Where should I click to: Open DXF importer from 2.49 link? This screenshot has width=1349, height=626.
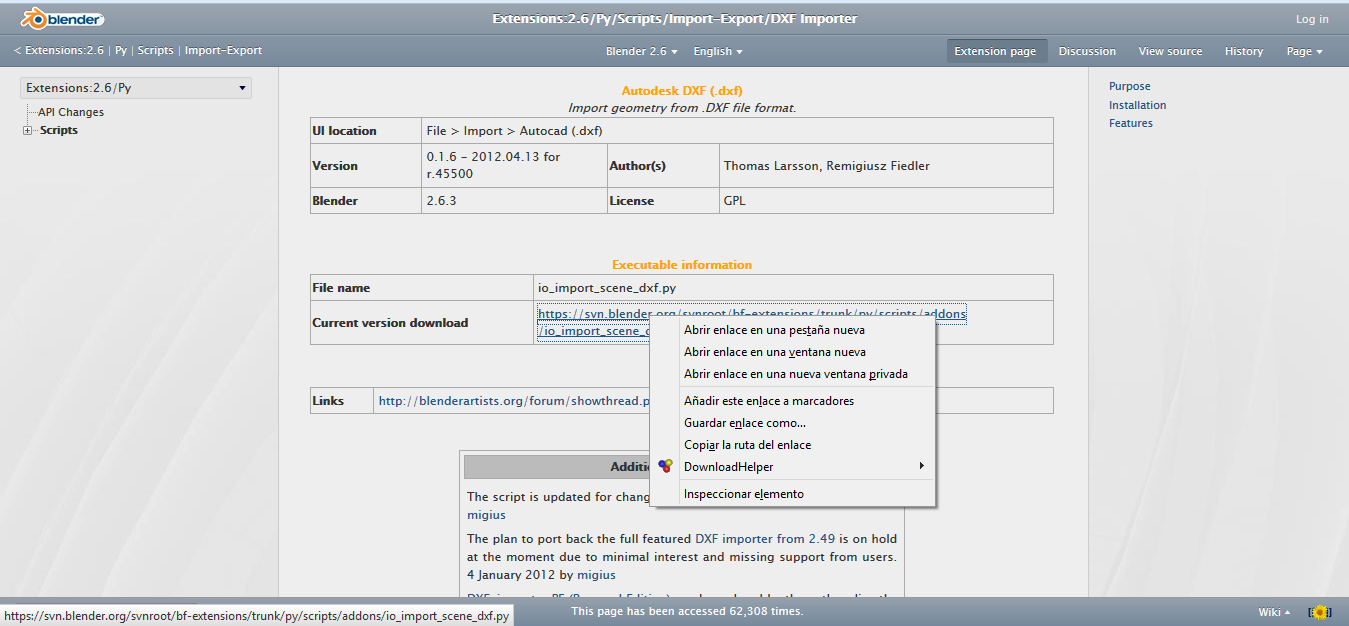(x=766, y=538)
